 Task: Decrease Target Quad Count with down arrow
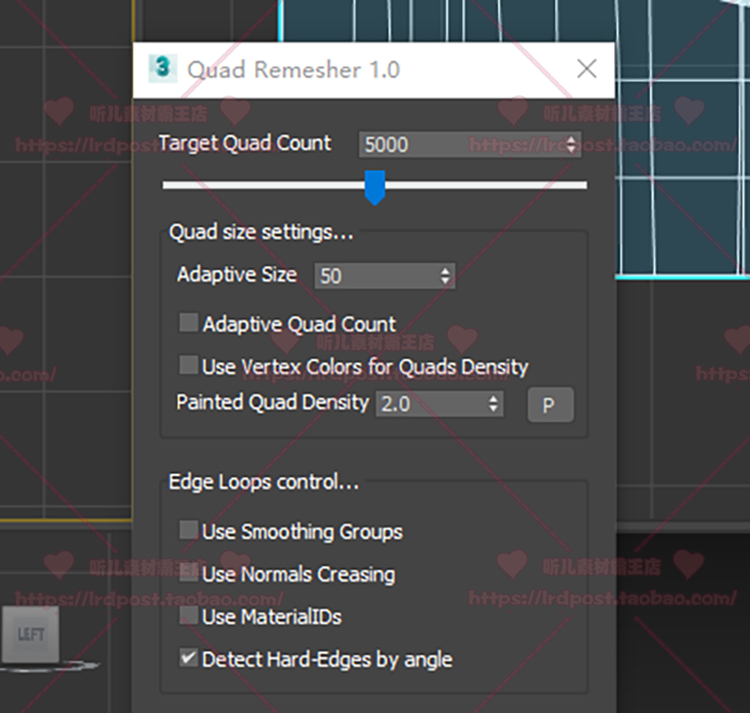571,150
